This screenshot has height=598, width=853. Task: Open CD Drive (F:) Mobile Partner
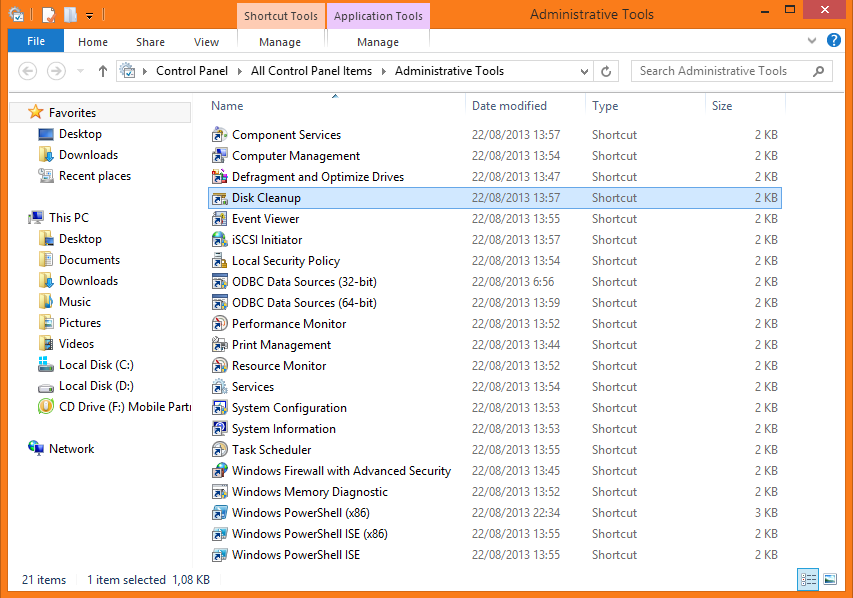[114, 406]
